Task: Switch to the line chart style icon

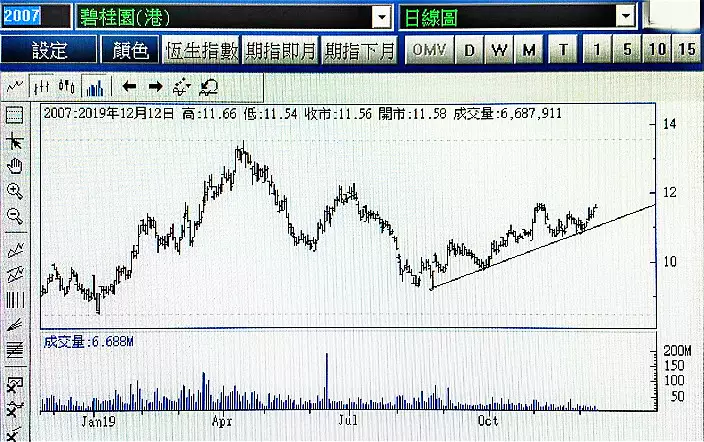Action: [x=14, y=86]
